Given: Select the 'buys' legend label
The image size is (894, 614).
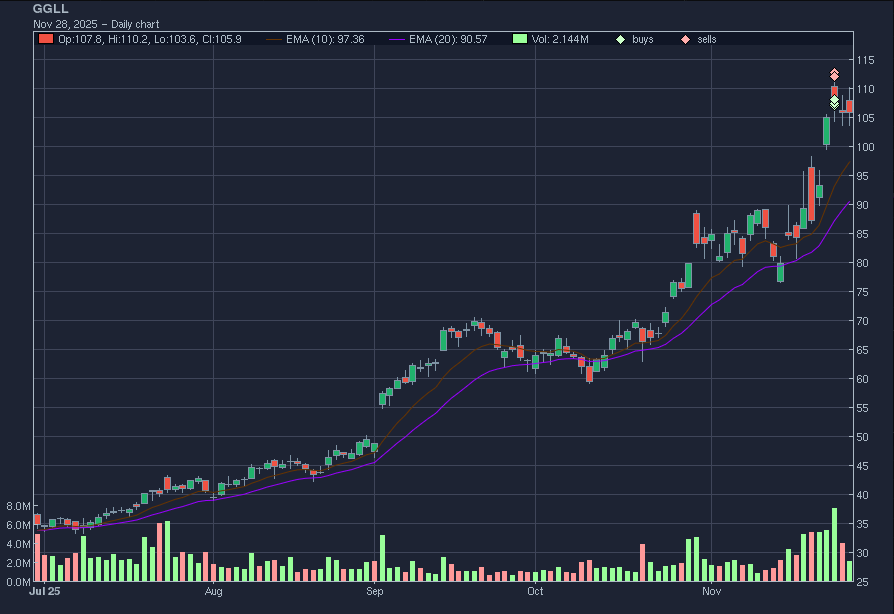Looking at the screenshot, I should (643, 39).
